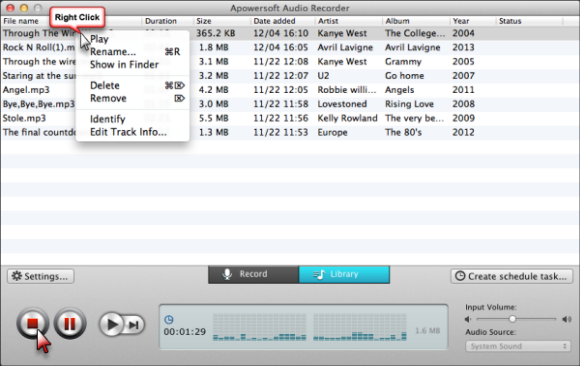Click the Play button in player controls
This screenshot has height=366, width=580.
tap(112, 325)
